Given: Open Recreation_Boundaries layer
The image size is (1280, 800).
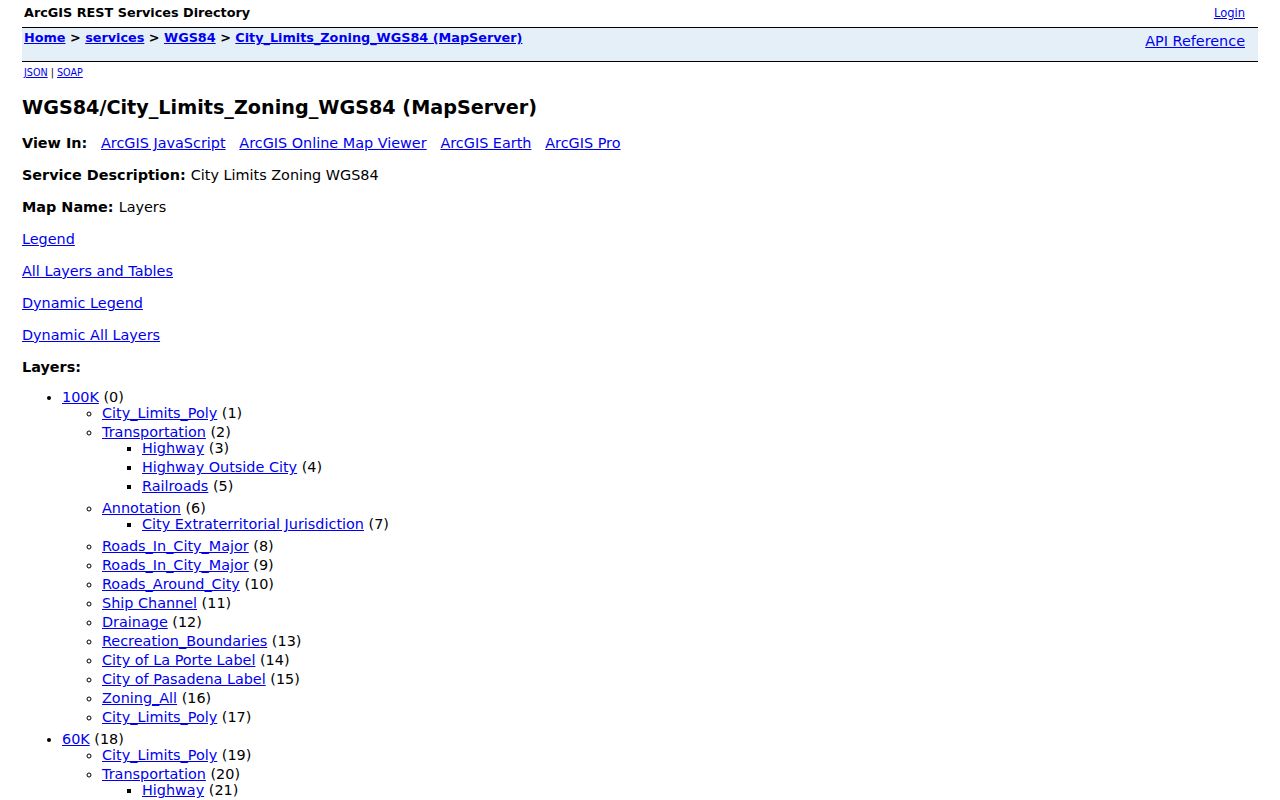Looking at the screenshot, I should 184,641.
